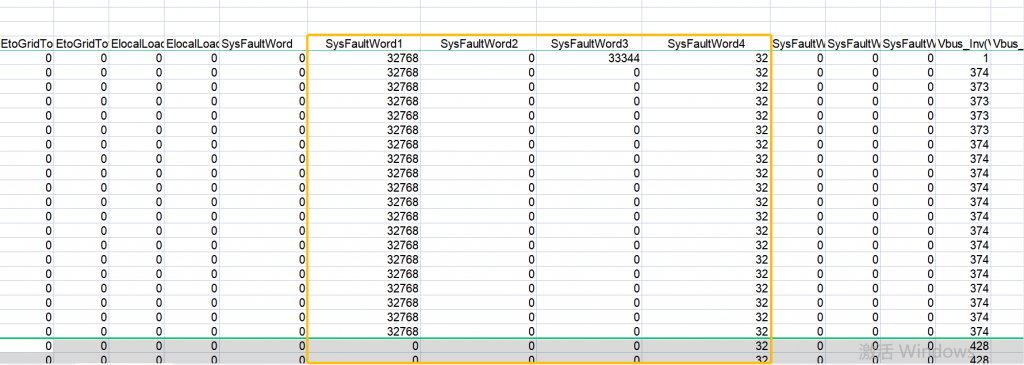
Task: Click the plain SysFaultWord 0 cell in the 33344 row
Action: 263,58
